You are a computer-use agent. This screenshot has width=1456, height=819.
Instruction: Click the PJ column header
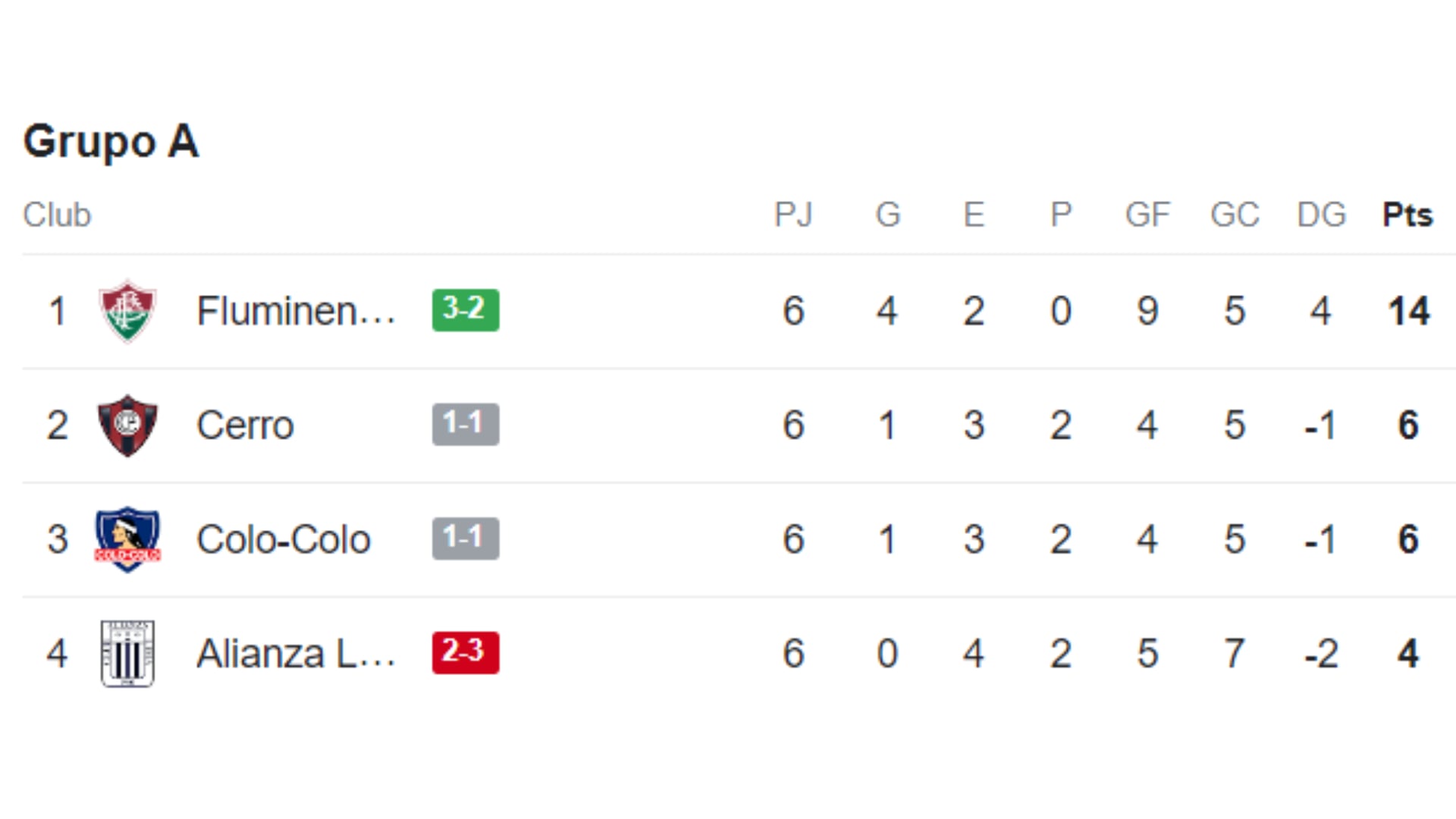[793, 215]
